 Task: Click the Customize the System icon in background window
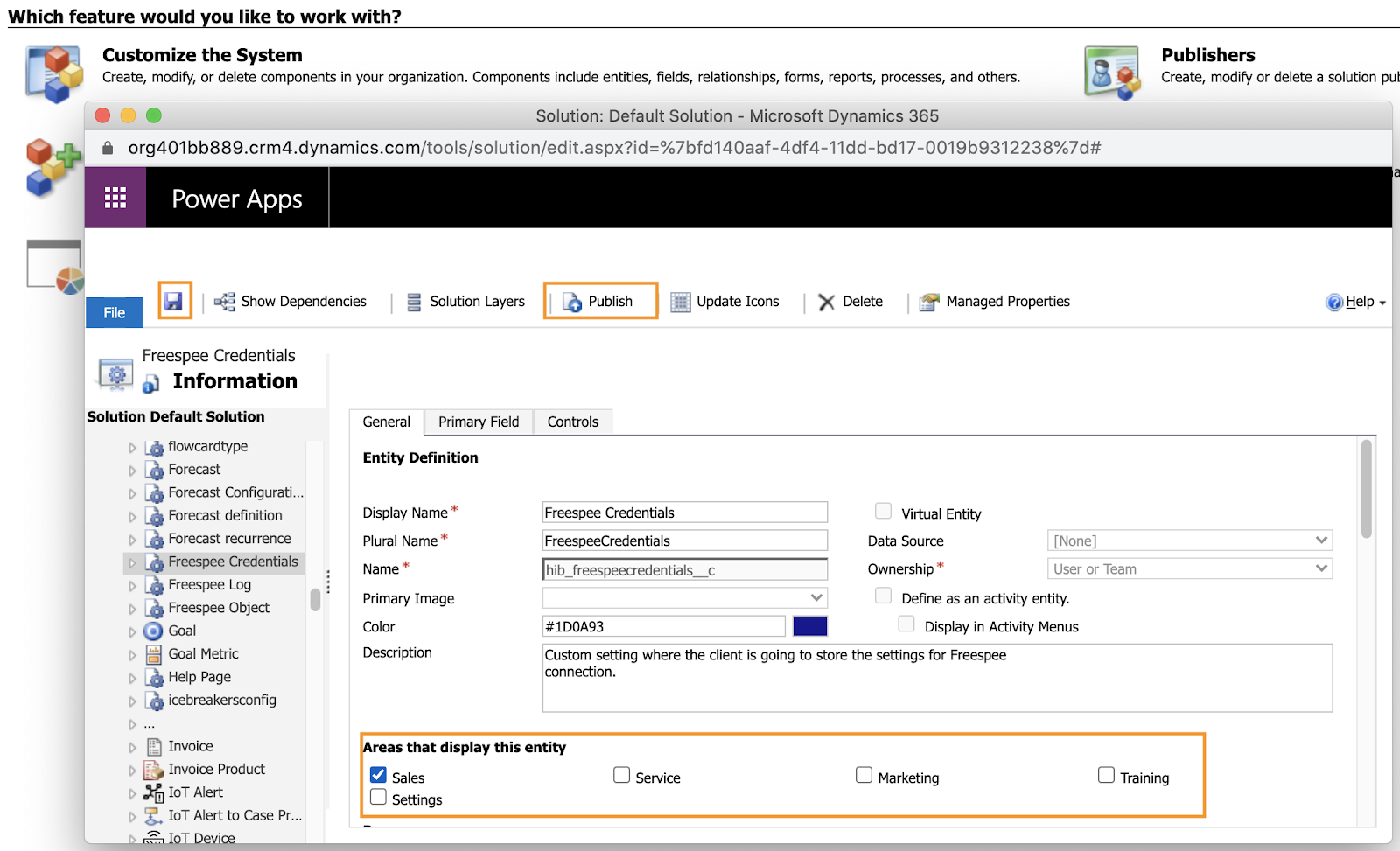pyautogui.click(x=54, y=73)
